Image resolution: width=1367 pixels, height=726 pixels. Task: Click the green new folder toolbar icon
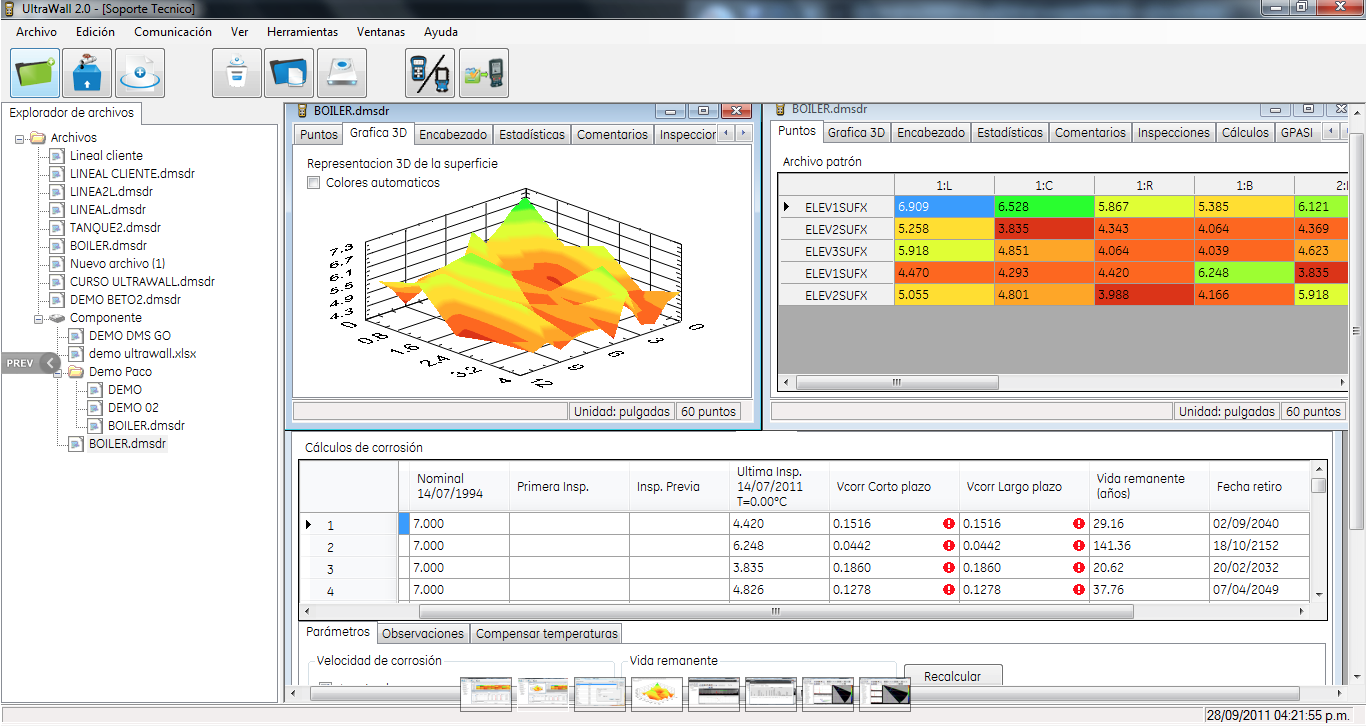[35, 73]
